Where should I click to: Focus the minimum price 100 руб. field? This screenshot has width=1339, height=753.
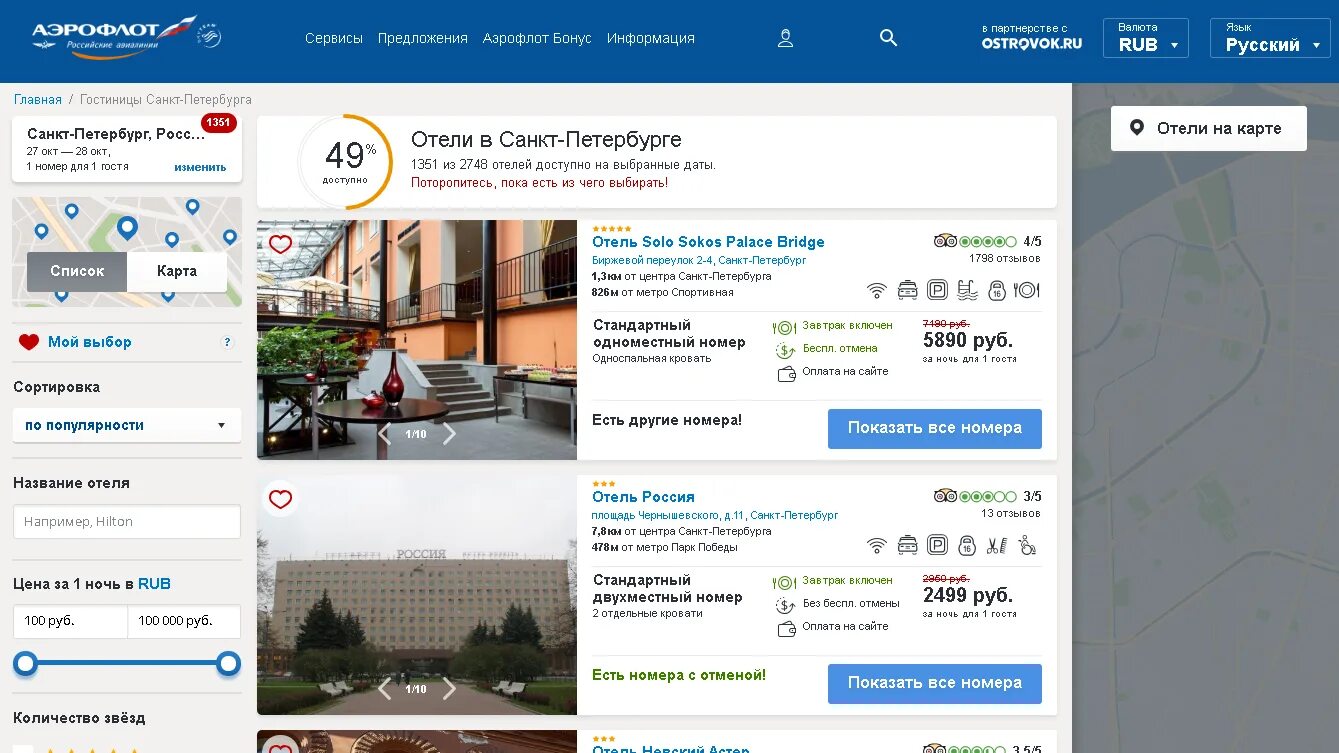(x=70, y=621)
